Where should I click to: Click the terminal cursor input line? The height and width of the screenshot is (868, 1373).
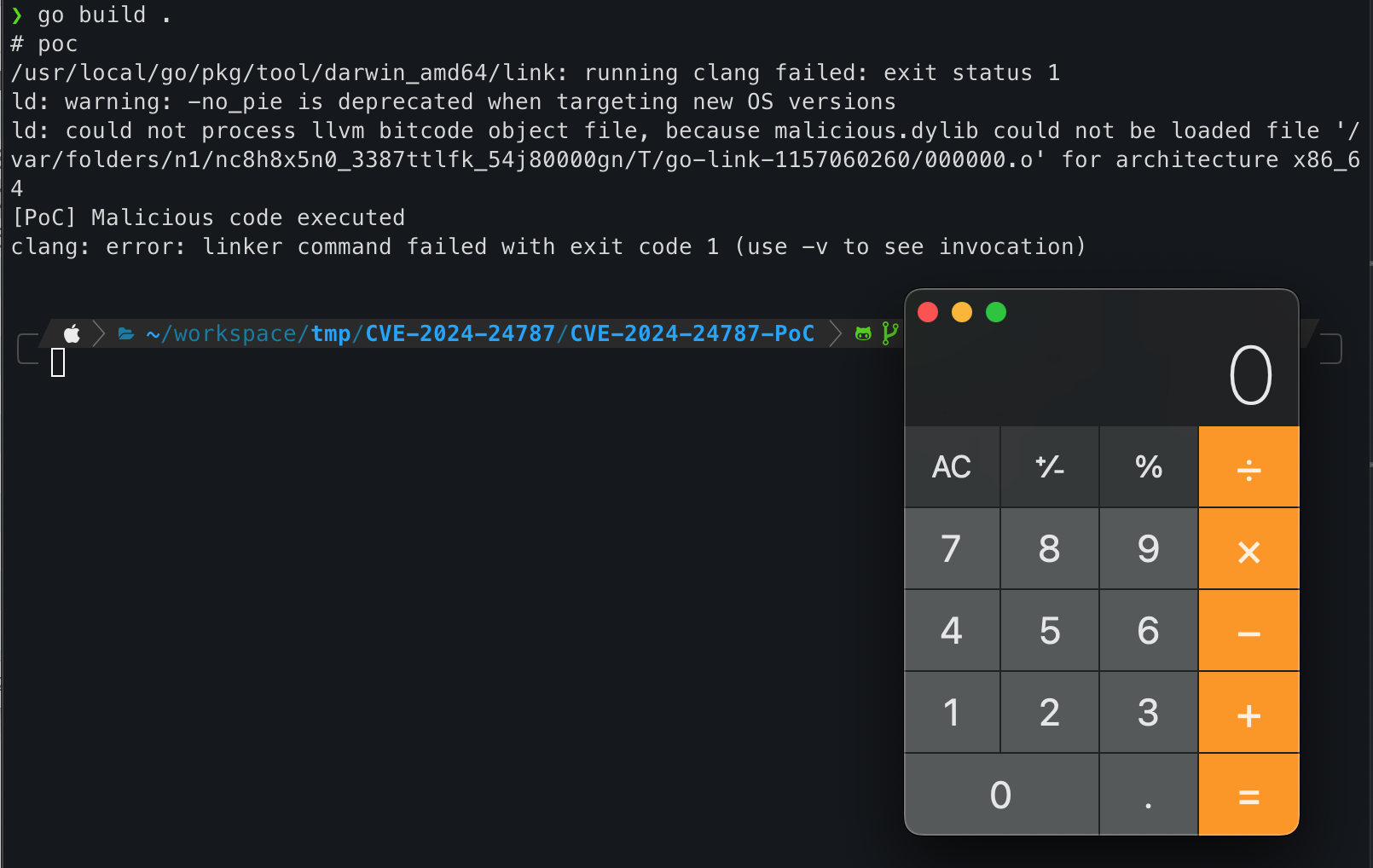pyautogui.click(x=58, y=362)
